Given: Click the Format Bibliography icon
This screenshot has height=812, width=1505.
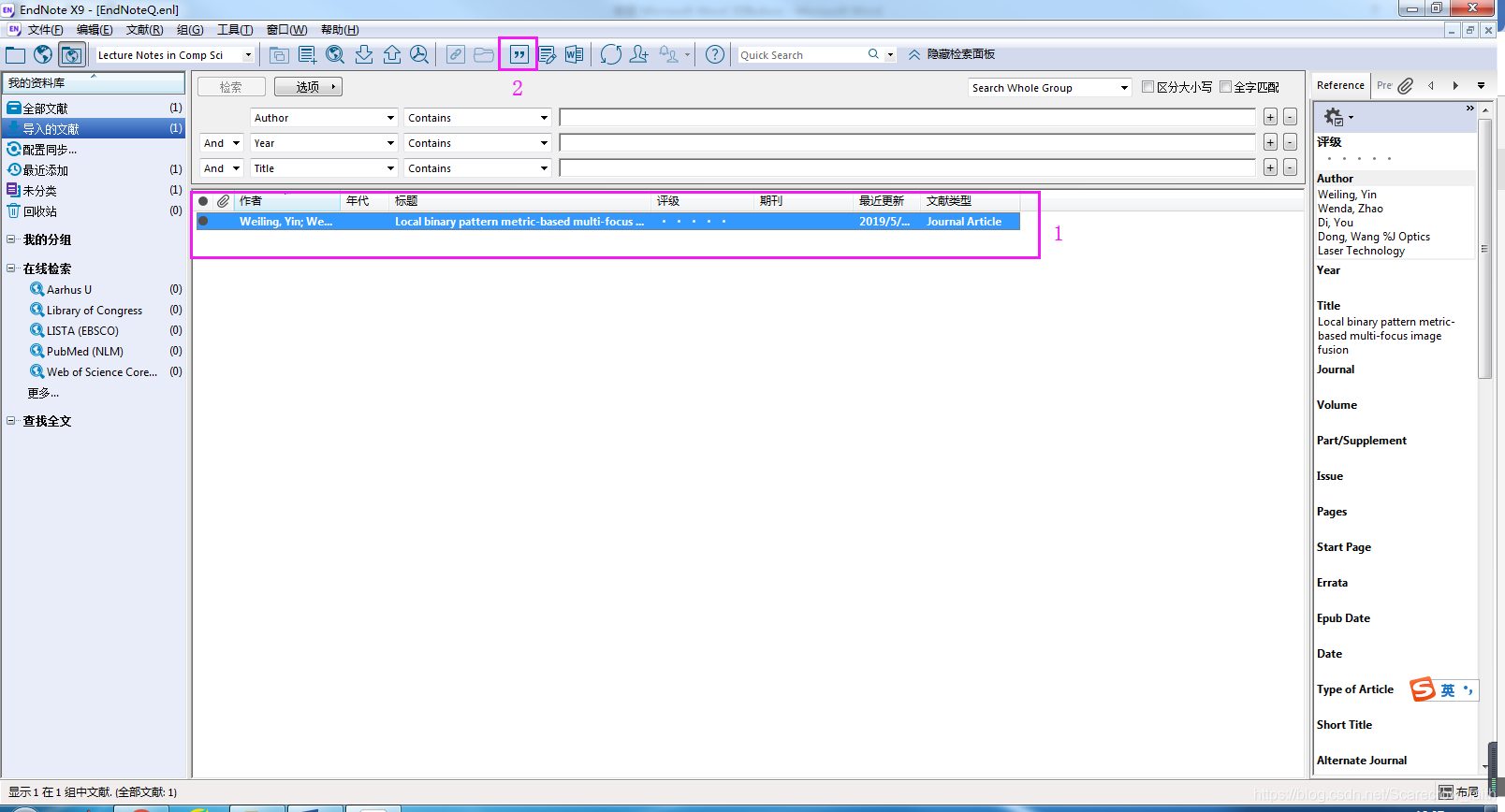Looking at the screenshot, I should pyautogui.click(x=548, y=55).
